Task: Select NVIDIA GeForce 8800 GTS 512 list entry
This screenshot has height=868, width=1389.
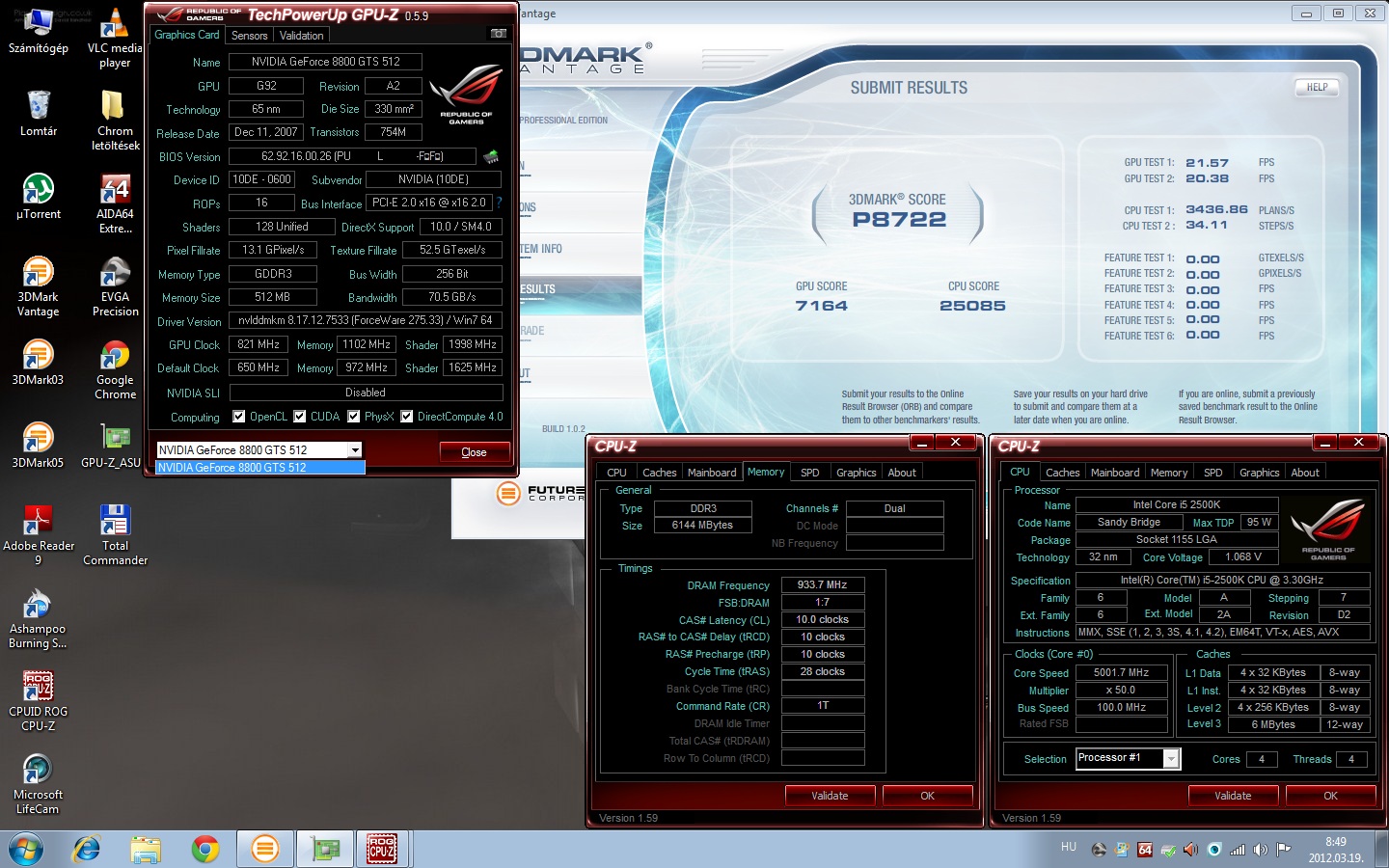Action: pyautogui.click(x=260, y=468)
